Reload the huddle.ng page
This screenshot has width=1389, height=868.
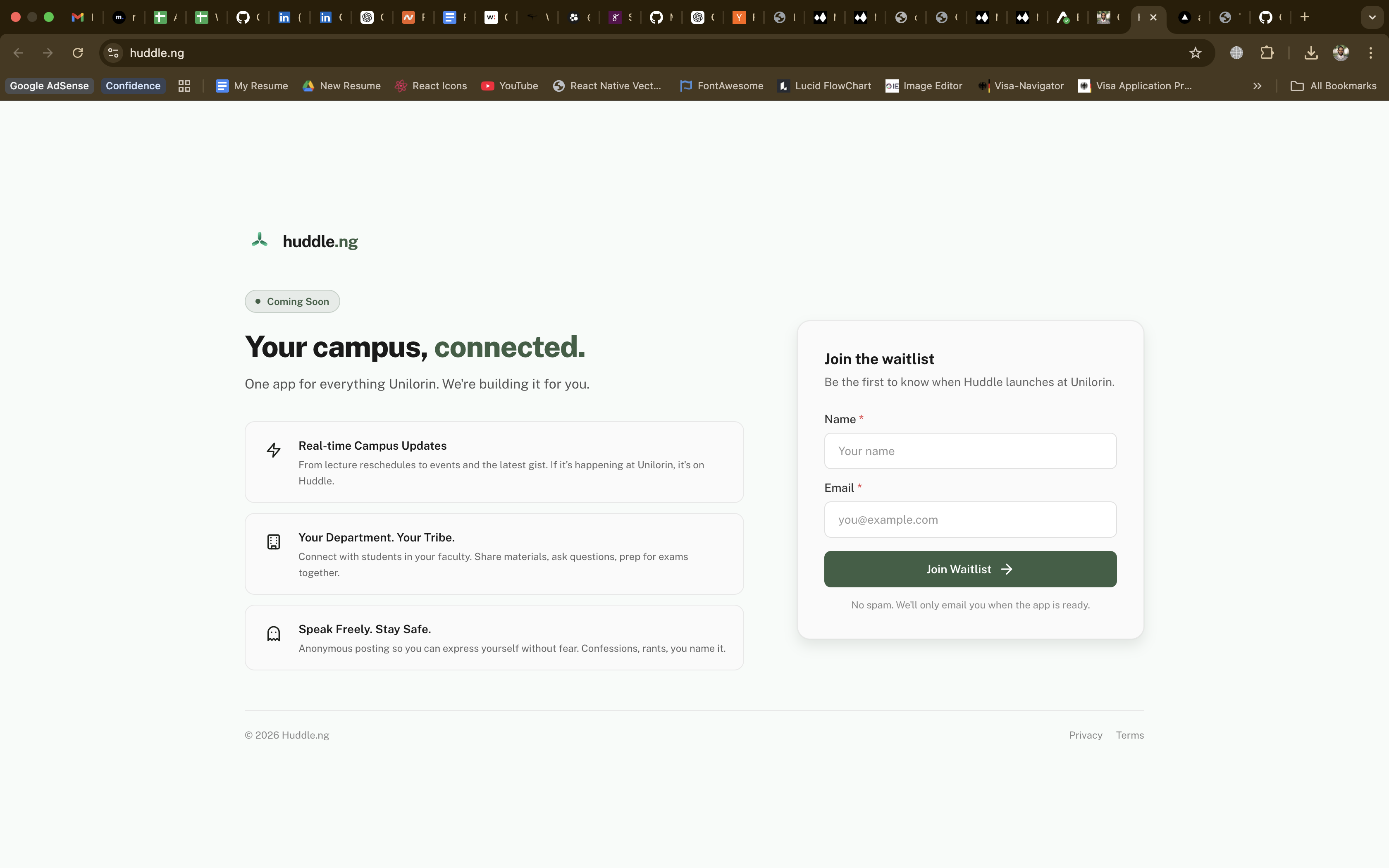point(77,53)
